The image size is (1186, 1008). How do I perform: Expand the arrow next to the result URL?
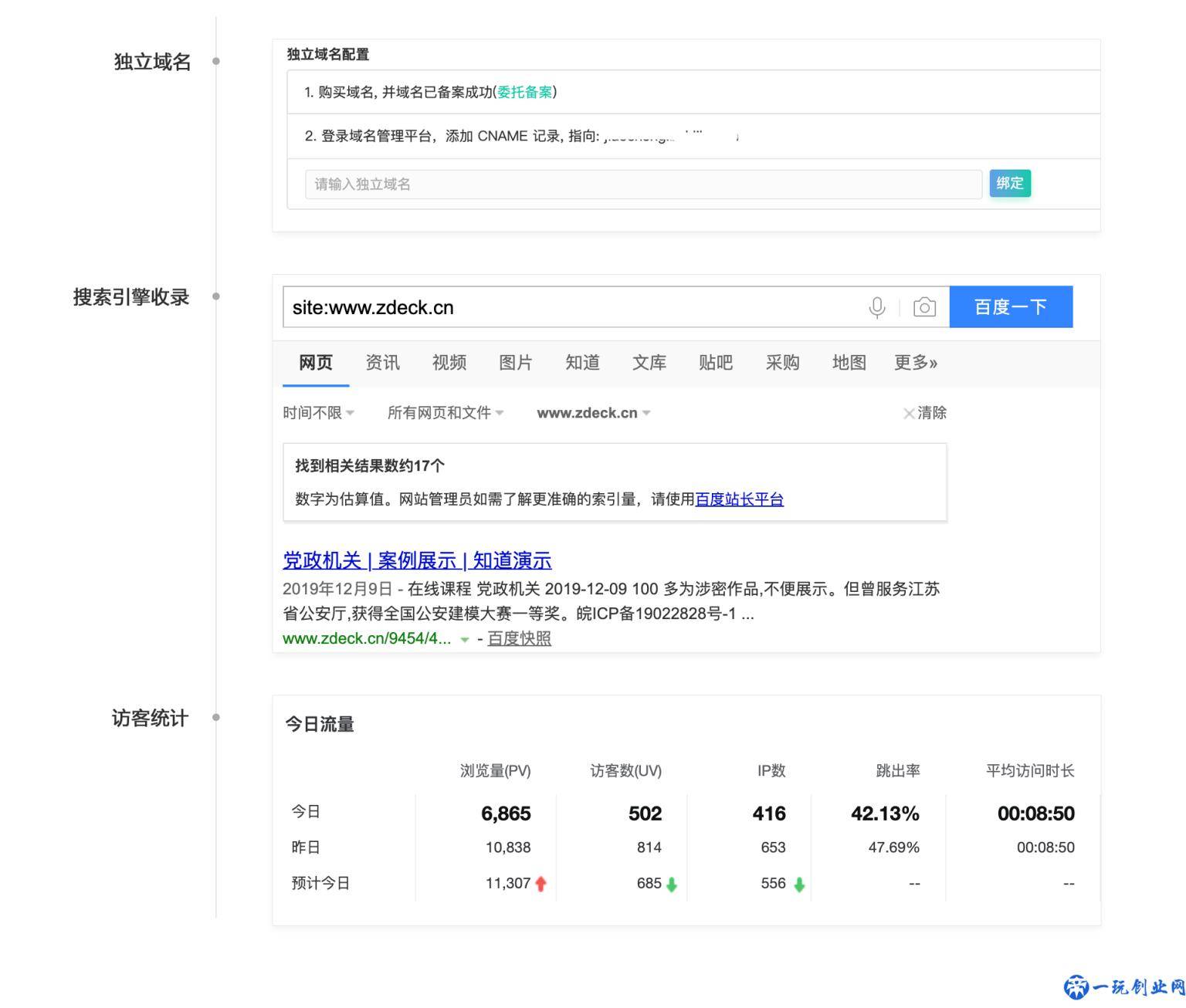pos(465,640)
